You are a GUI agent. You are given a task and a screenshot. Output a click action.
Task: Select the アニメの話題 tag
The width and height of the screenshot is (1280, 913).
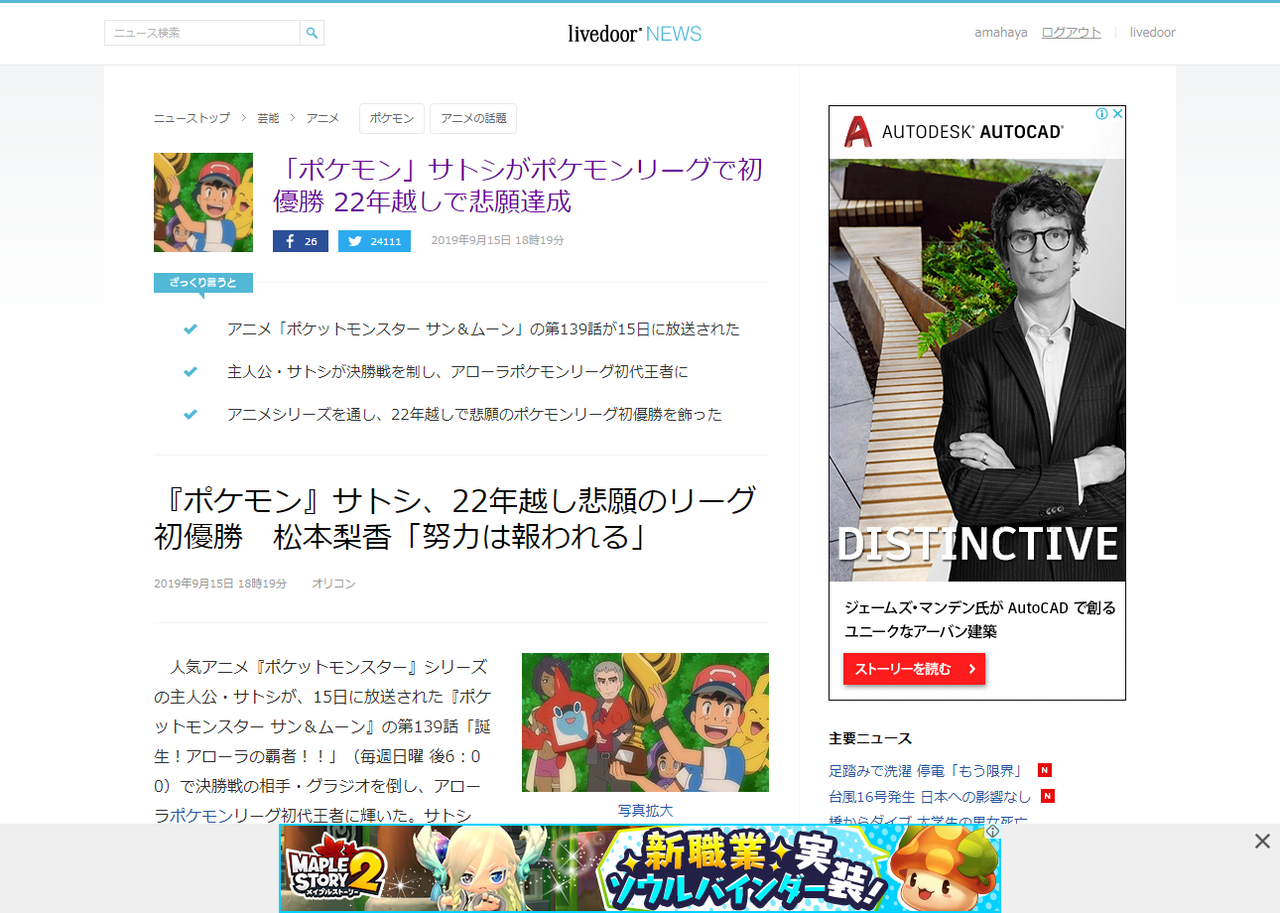pyautogui.click(x=472, y=117)
